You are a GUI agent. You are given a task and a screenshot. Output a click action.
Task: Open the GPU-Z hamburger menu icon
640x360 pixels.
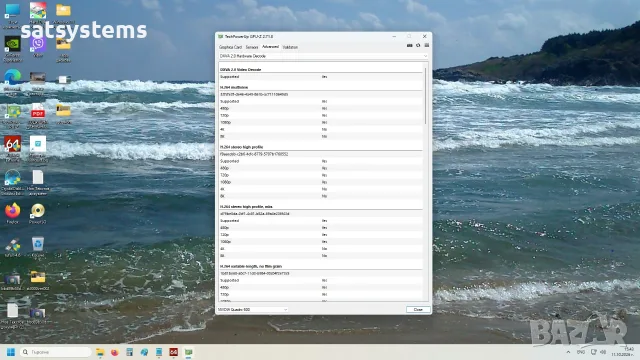[x=427, y=46]
